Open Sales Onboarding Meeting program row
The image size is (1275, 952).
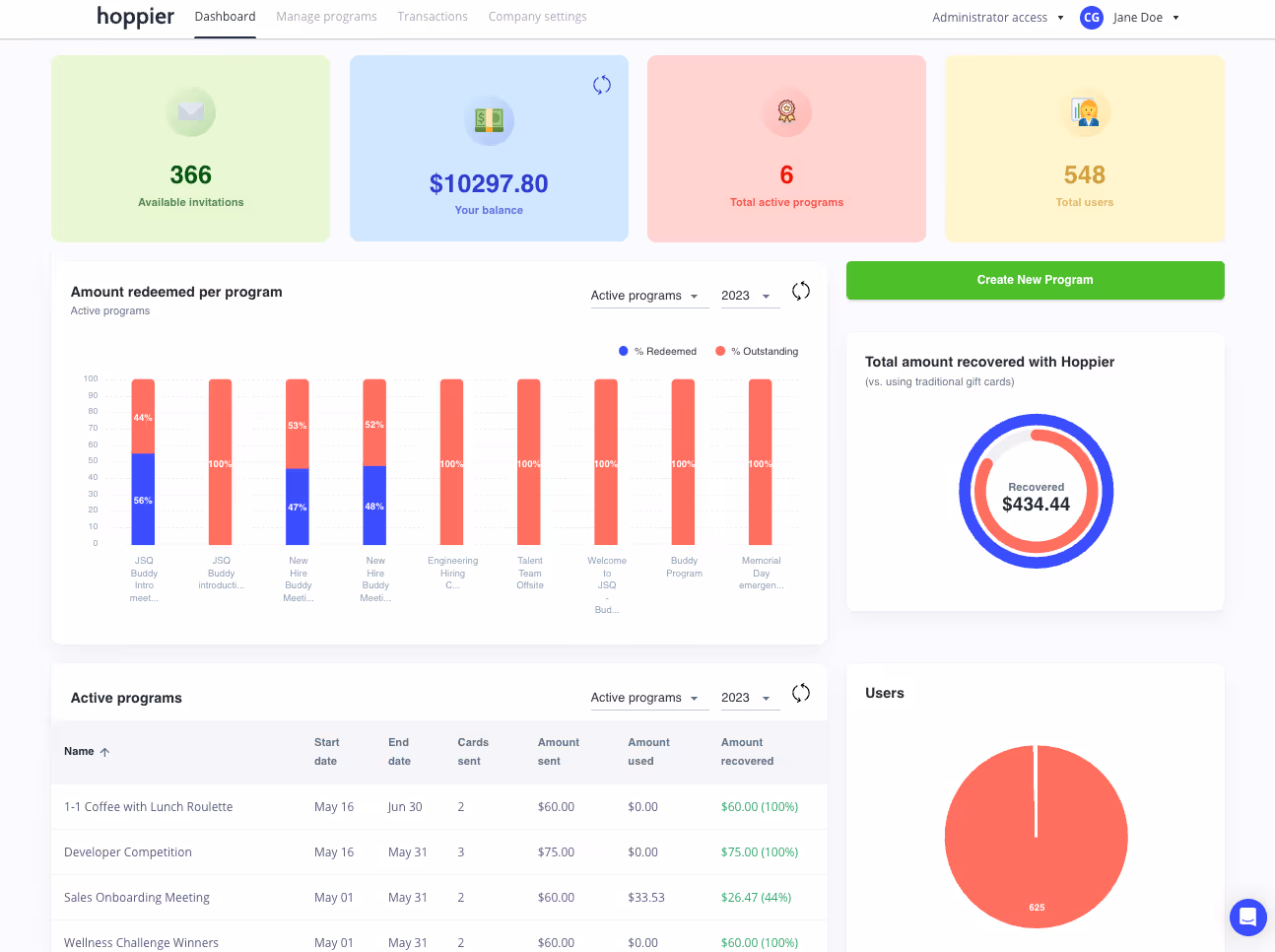click(x=439, y=898)
